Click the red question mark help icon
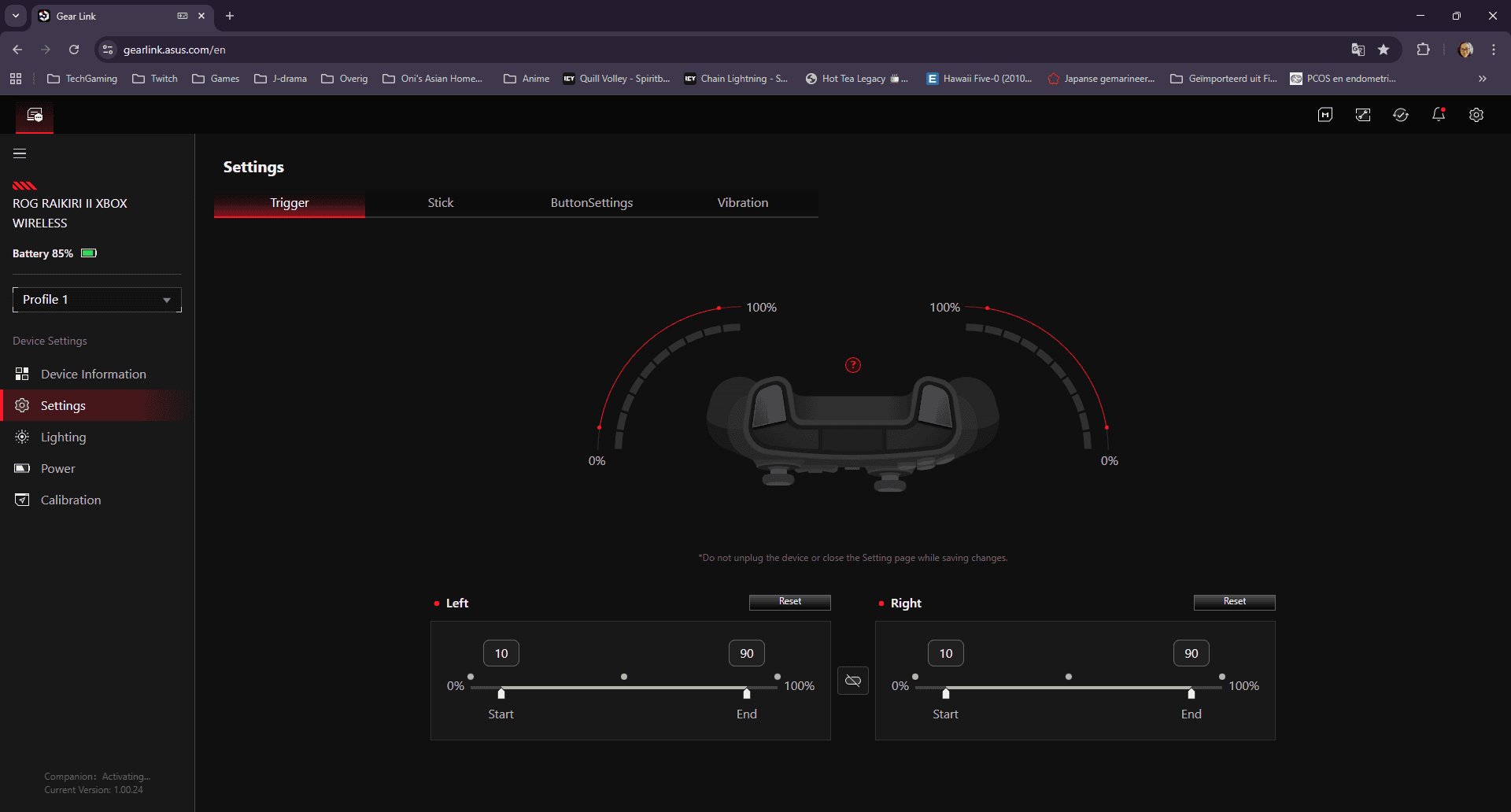1511x812 pixels. [x=853, y=365]
